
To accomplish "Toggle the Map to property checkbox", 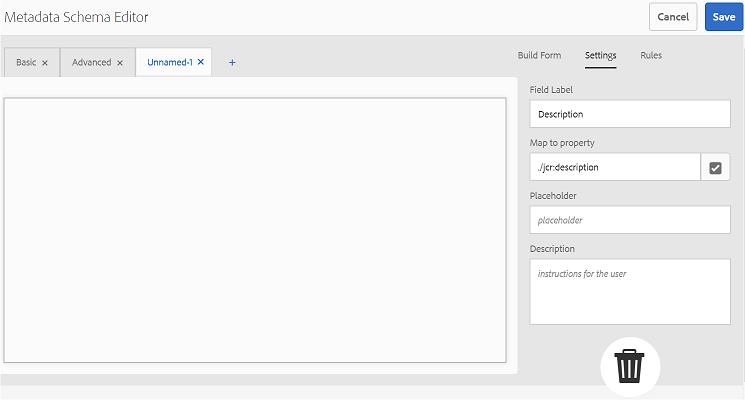I will [715, 167].
